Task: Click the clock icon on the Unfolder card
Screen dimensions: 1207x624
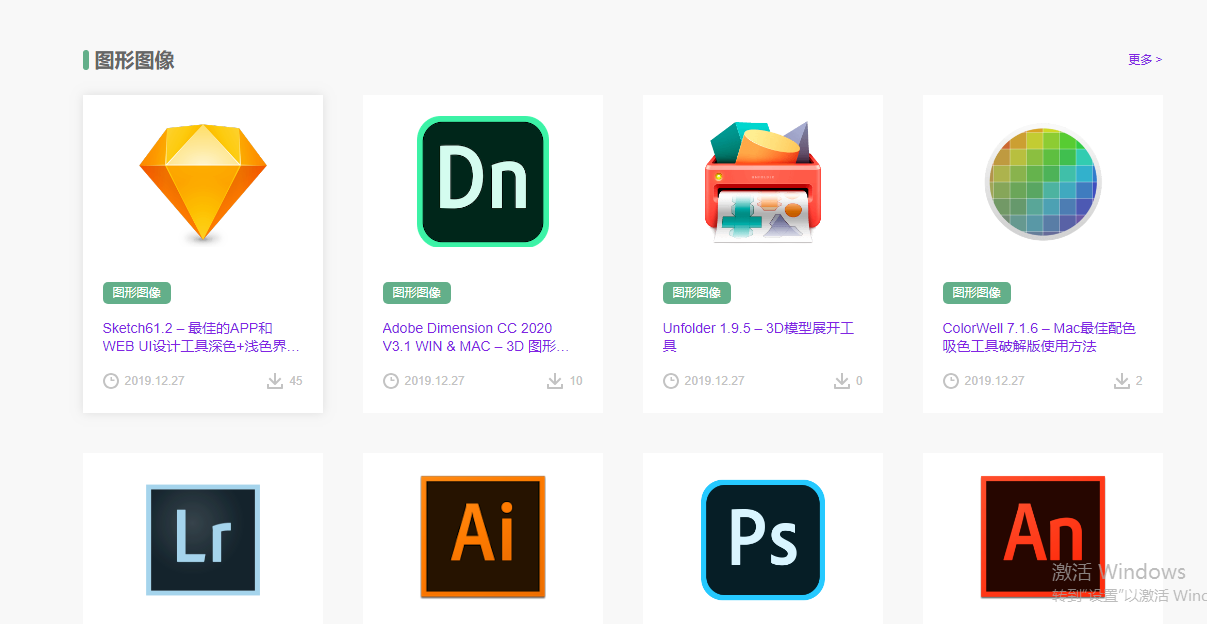Action: (670, 380)
